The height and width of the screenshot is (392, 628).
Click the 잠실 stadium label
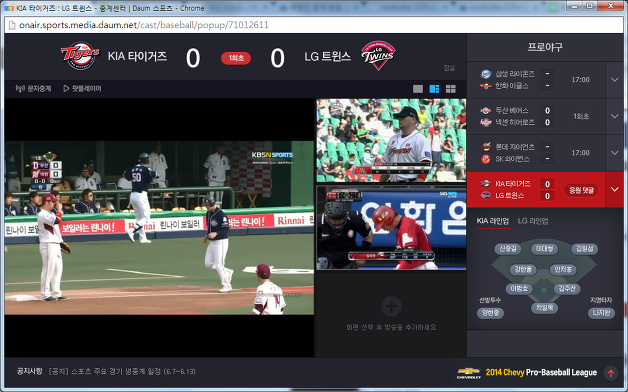(449, 68)
